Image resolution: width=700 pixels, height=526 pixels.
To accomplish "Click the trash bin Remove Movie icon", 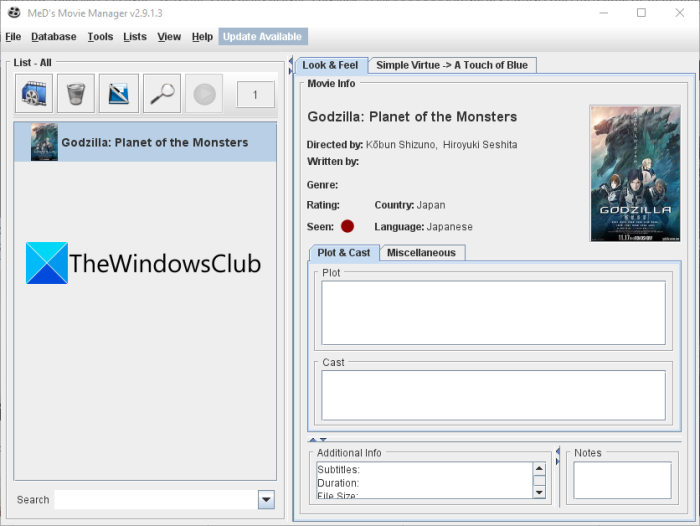I will pyautogui.click(x=76, y=93).
